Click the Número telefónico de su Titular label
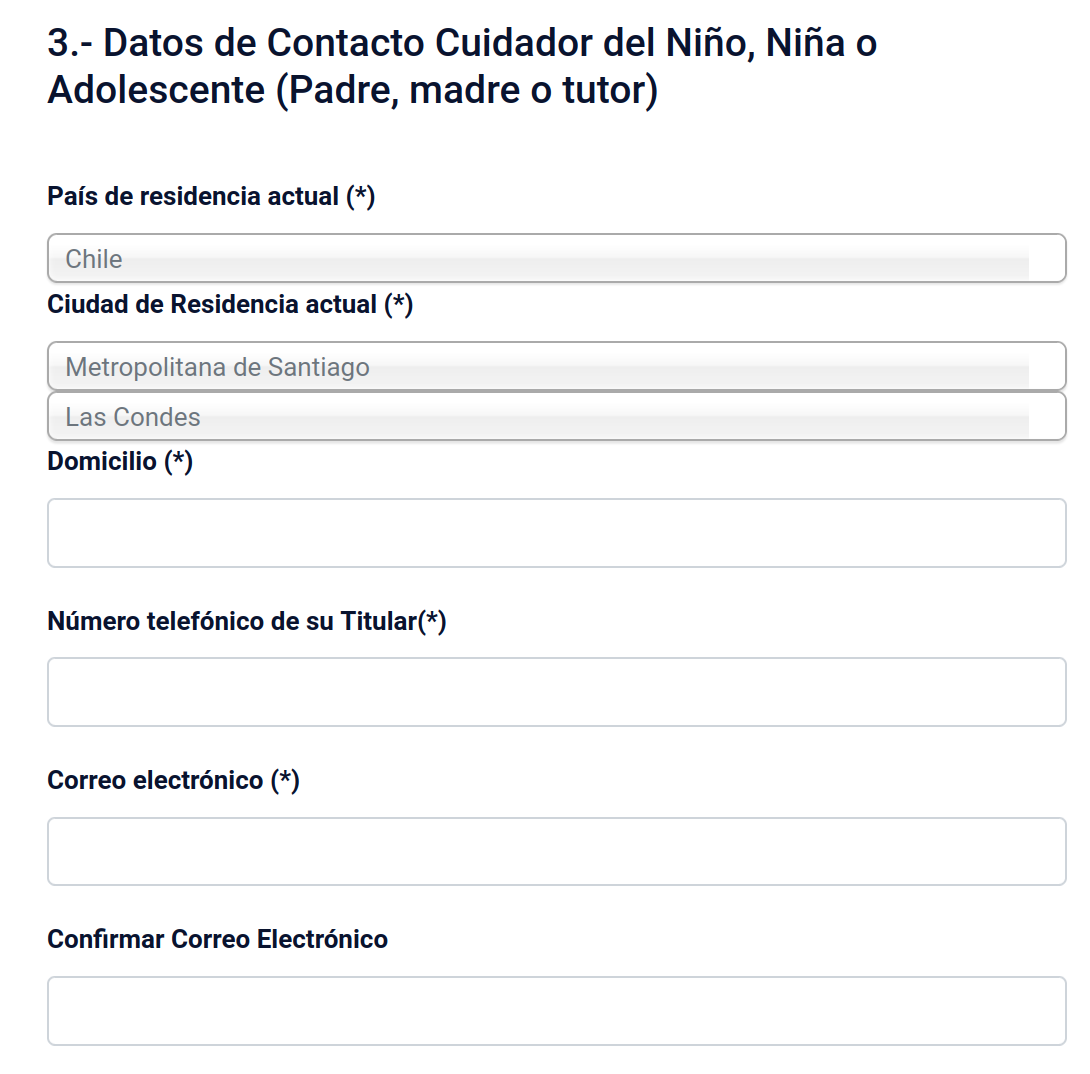This screenshot has height=1074, width=1090. (230, 622)
